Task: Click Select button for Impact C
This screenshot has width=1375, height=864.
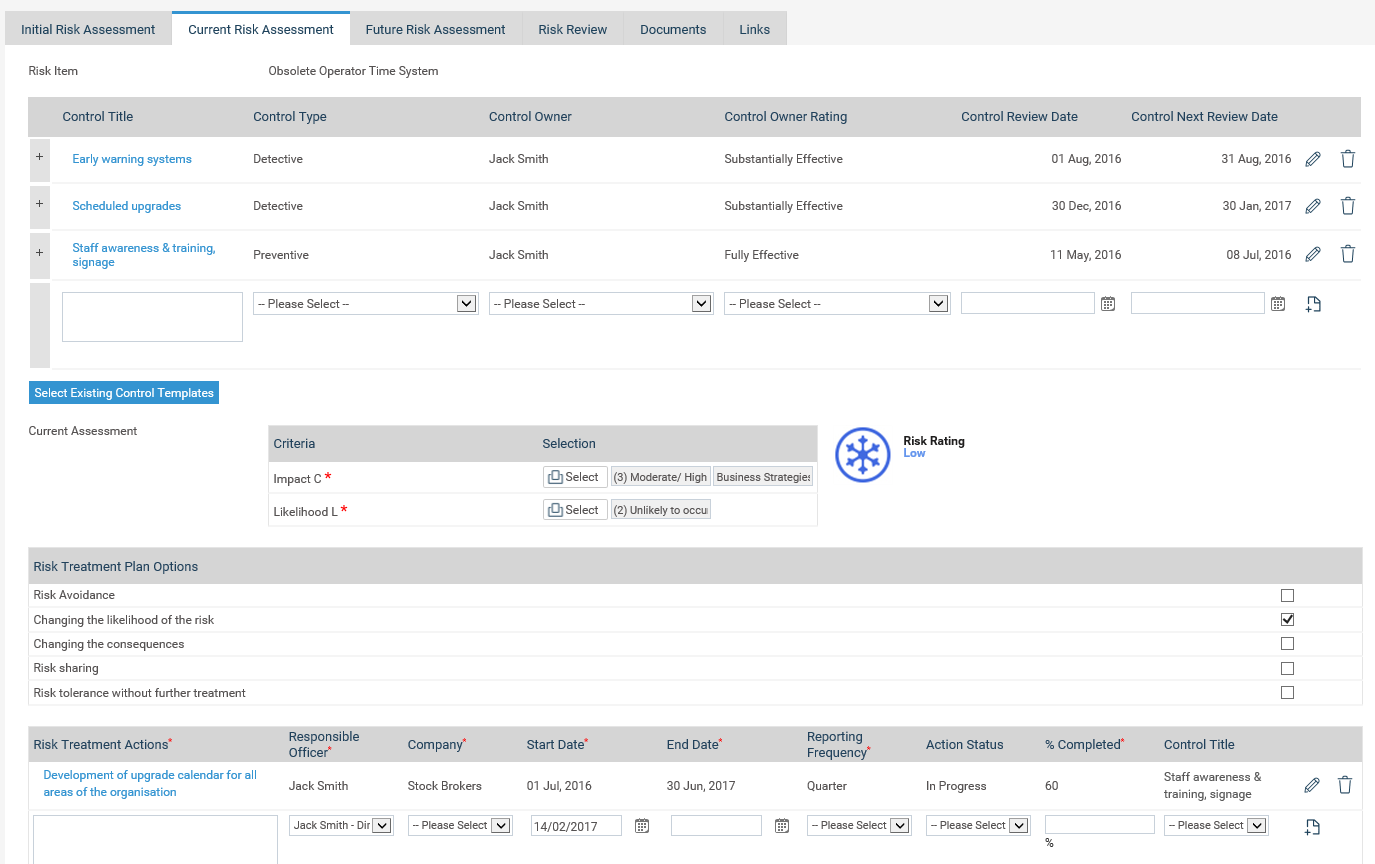Action: [x=575, y=477]
